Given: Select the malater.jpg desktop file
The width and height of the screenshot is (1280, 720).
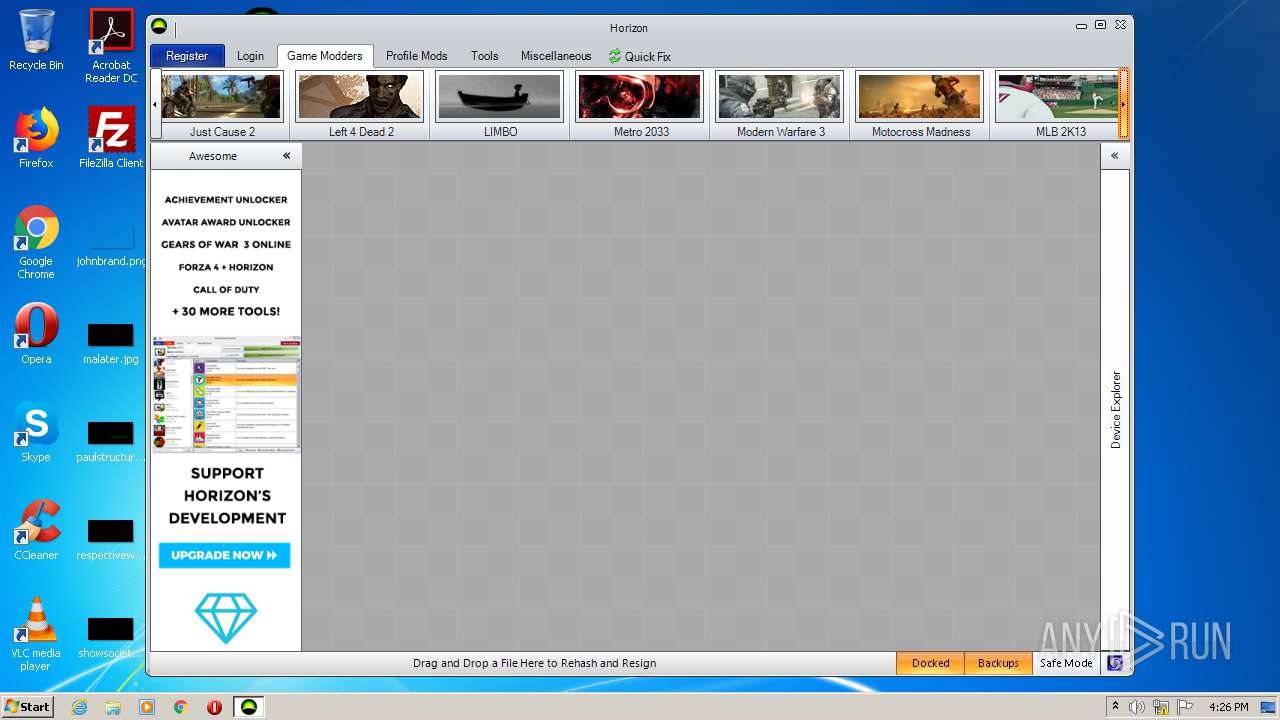Looking at the screenshot, I should (x=111, y=344).
